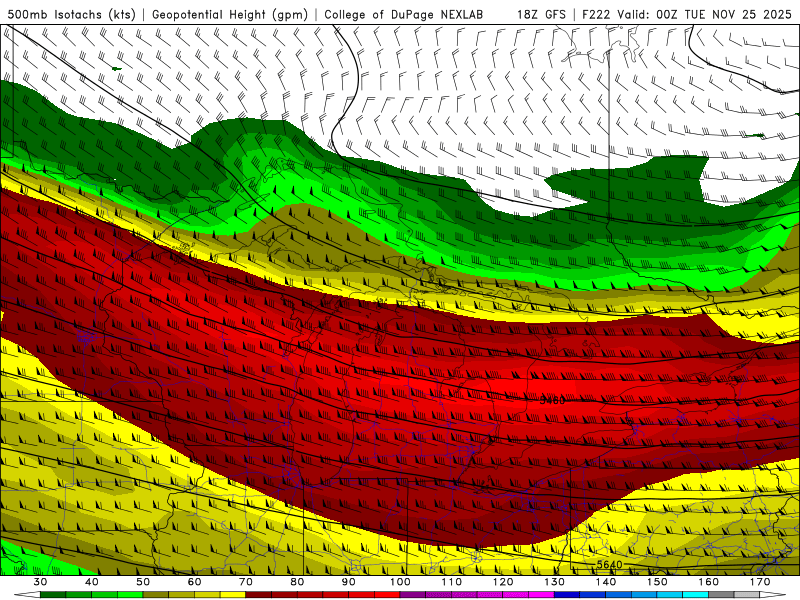Click the 'F222' forecast hour label
Screen dimensions: 800x600
pos(596,14)
